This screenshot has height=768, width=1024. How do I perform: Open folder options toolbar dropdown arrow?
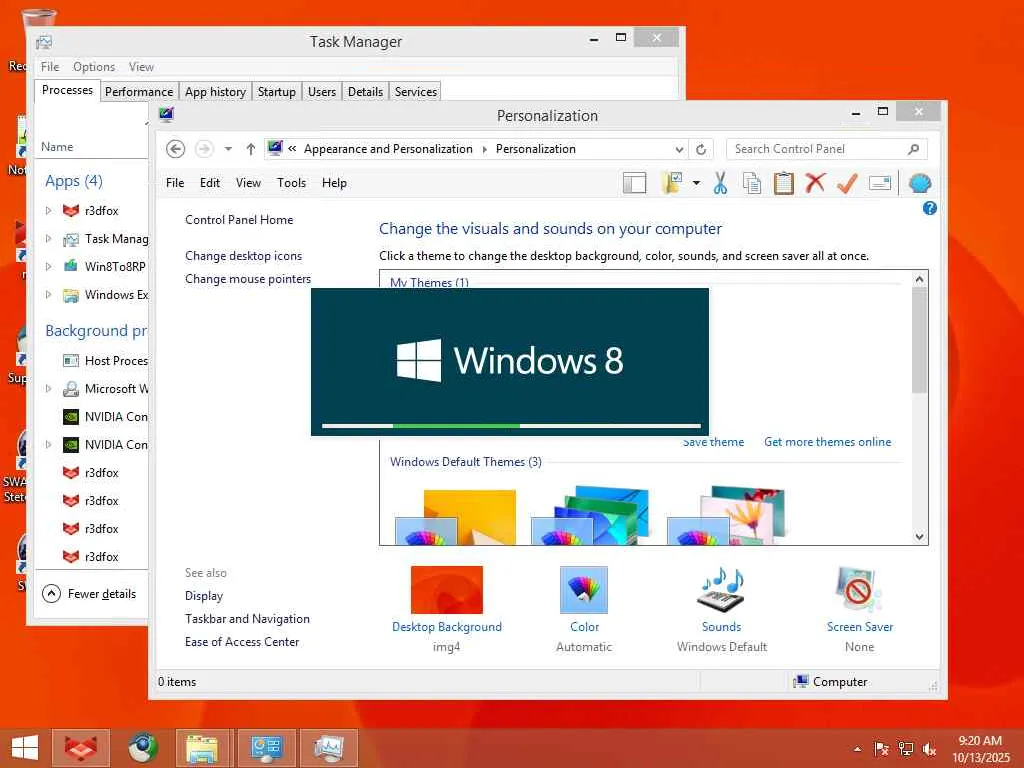coord(696,184)
